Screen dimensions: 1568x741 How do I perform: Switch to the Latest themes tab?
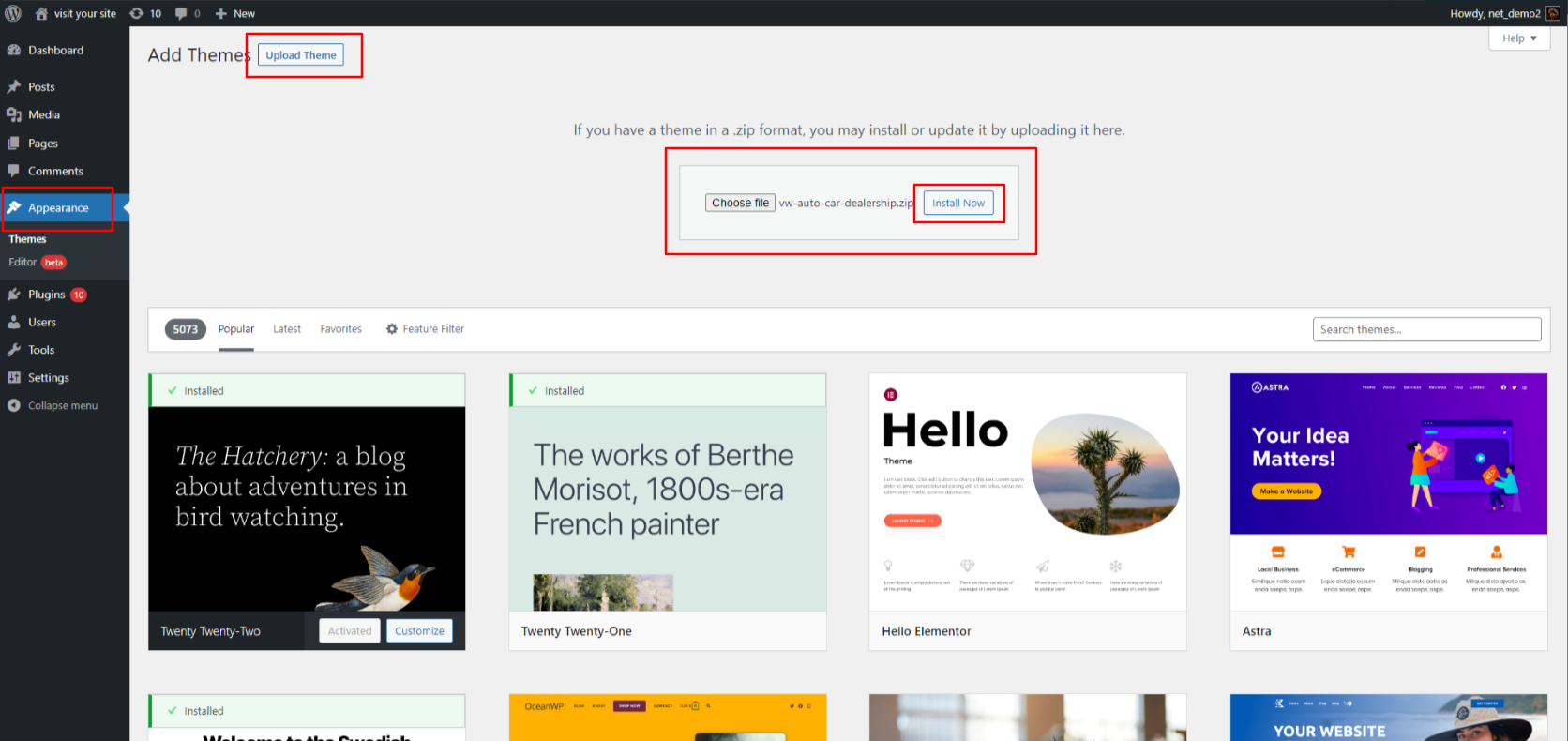(287, 329)
